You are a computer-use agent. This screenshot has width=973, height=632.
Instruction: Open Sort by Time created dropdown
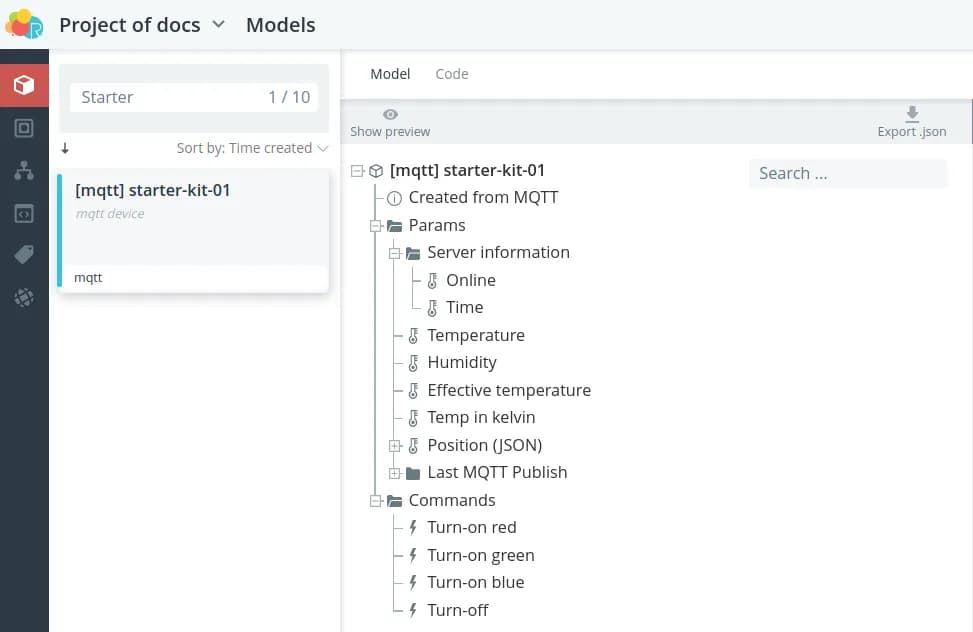click(x=252, y=148)
